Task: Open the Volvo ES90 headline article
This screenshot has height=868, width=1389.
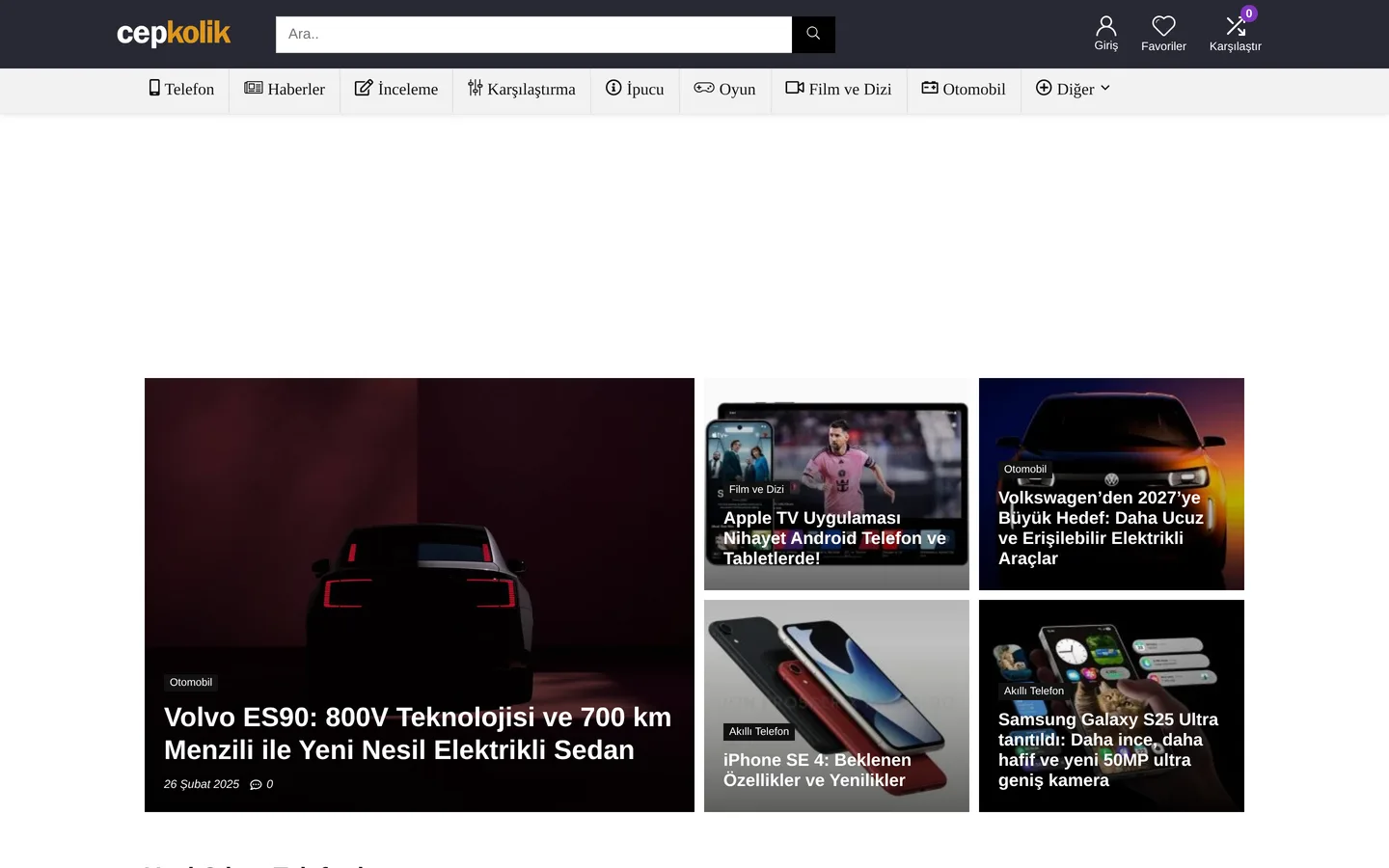Action: pos(418,734)
